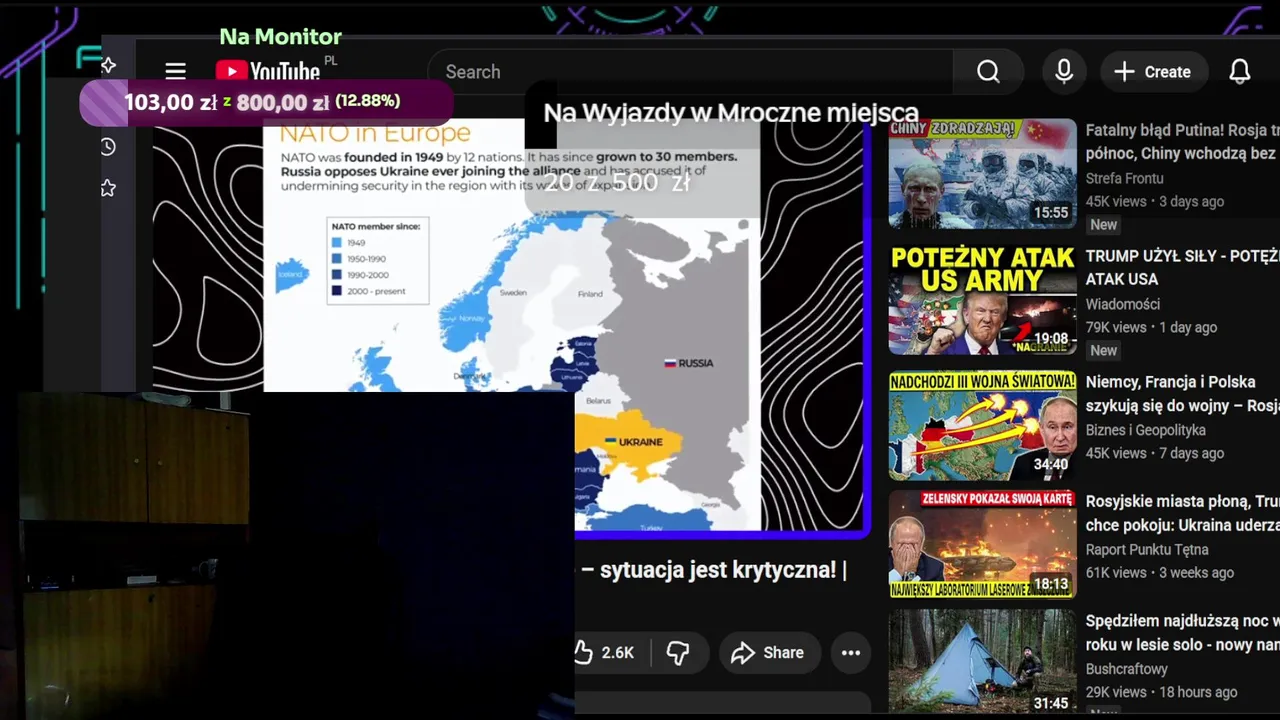The image size is (1280, 720).
Task: Share the video using the Share button
Action: [x=768, y=653]
